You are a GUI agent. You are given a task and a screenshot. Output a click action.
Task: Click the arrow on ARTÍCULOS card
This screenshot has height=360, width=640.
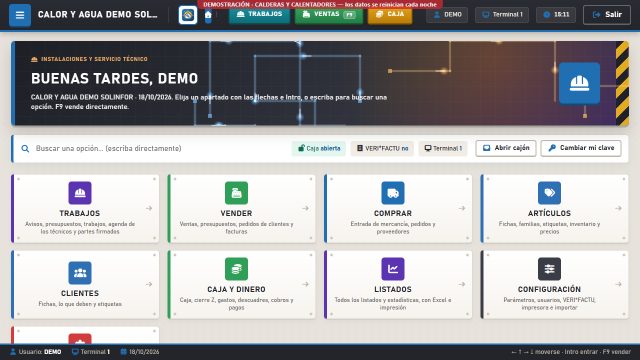coord(618,209)
